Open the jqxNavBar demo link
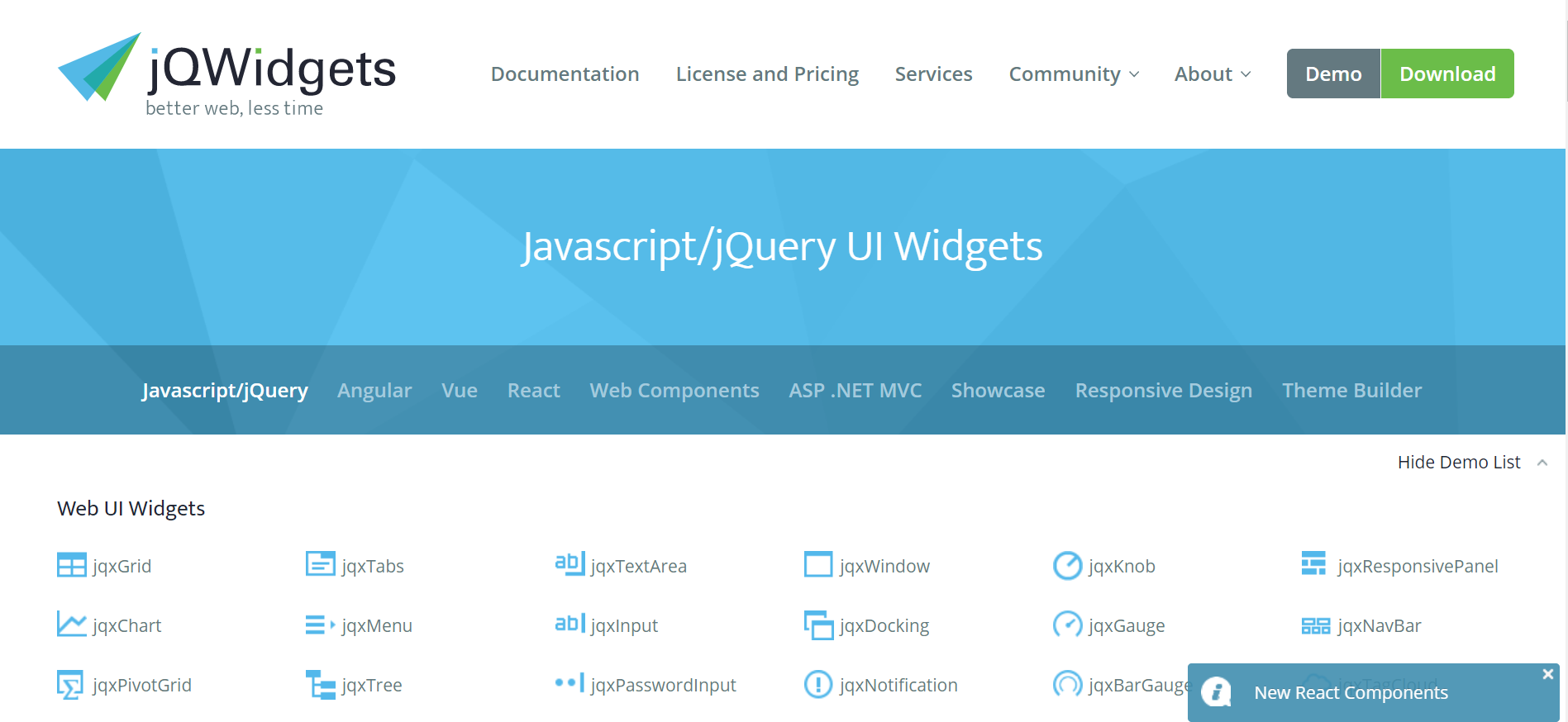Image resolution: width=1568 pixels, height=722 pixels. (x=1380, y=625)
